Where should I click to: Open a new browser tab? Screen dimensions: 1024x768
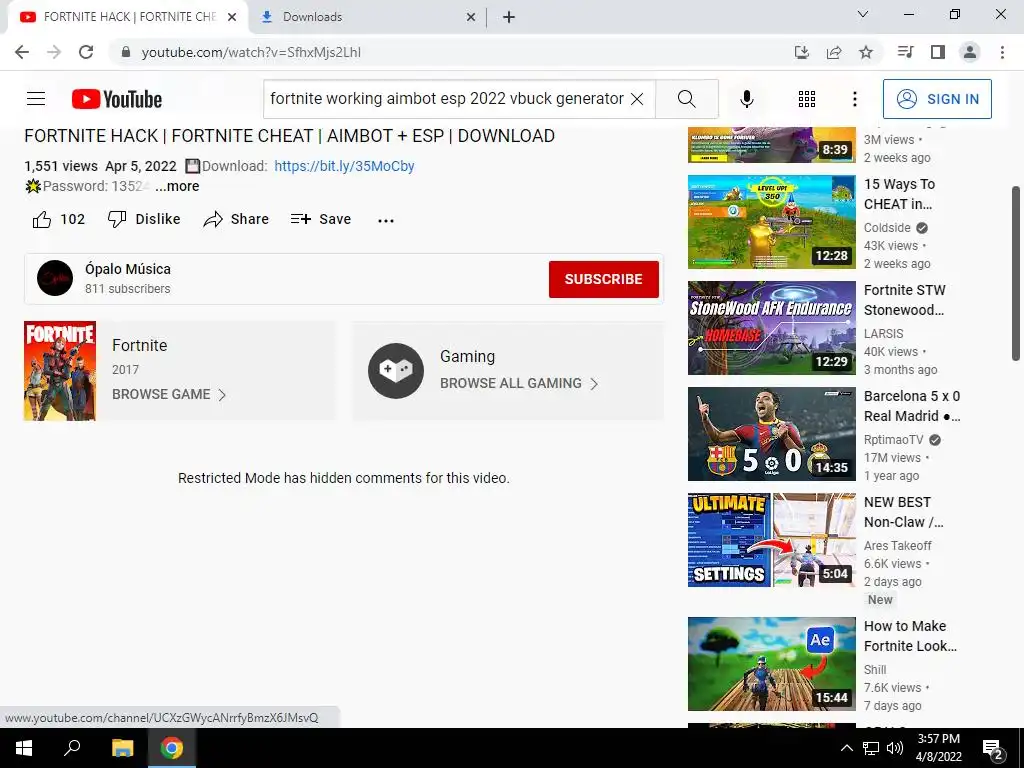[509, 18]
